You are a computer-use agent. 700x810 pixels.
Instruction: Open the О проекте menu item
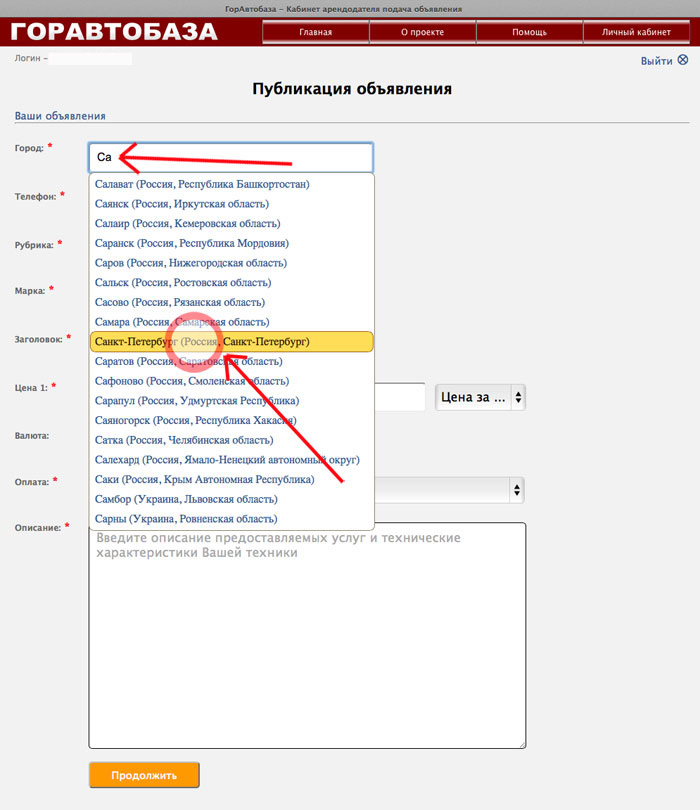point(423,32)
